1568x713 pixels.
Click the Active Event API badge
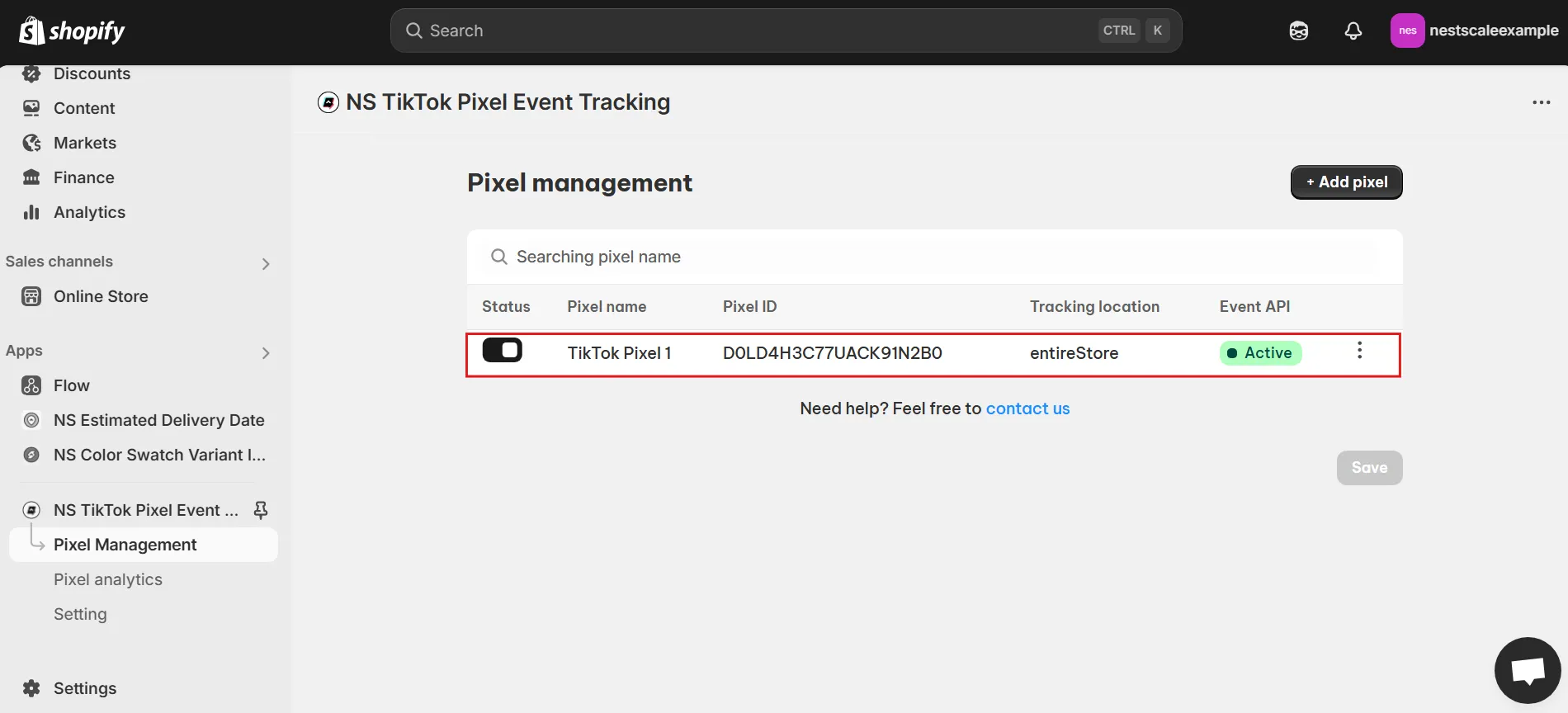1260,353
